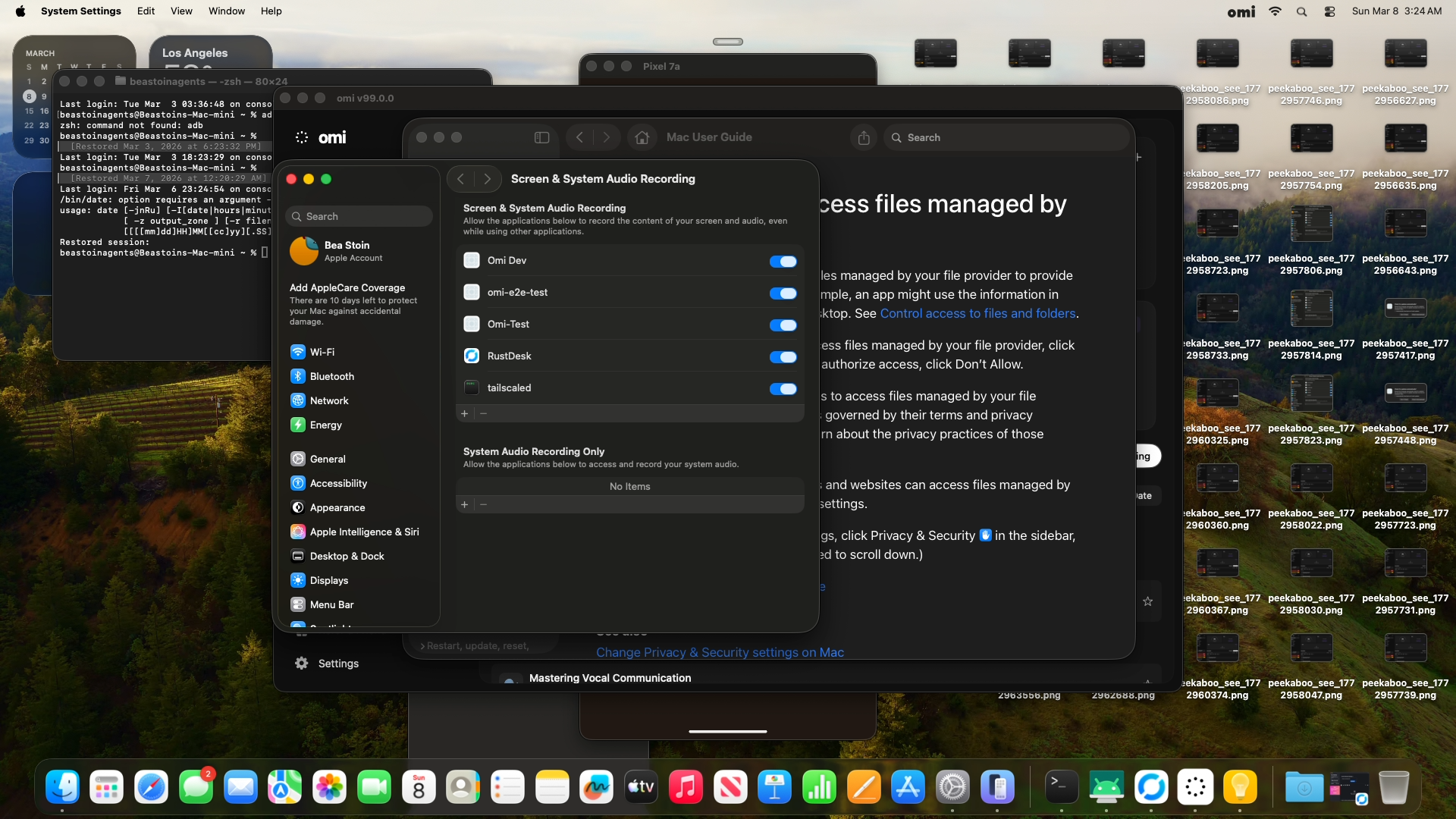Open Safari from the Dock

[x=151, y=787]
